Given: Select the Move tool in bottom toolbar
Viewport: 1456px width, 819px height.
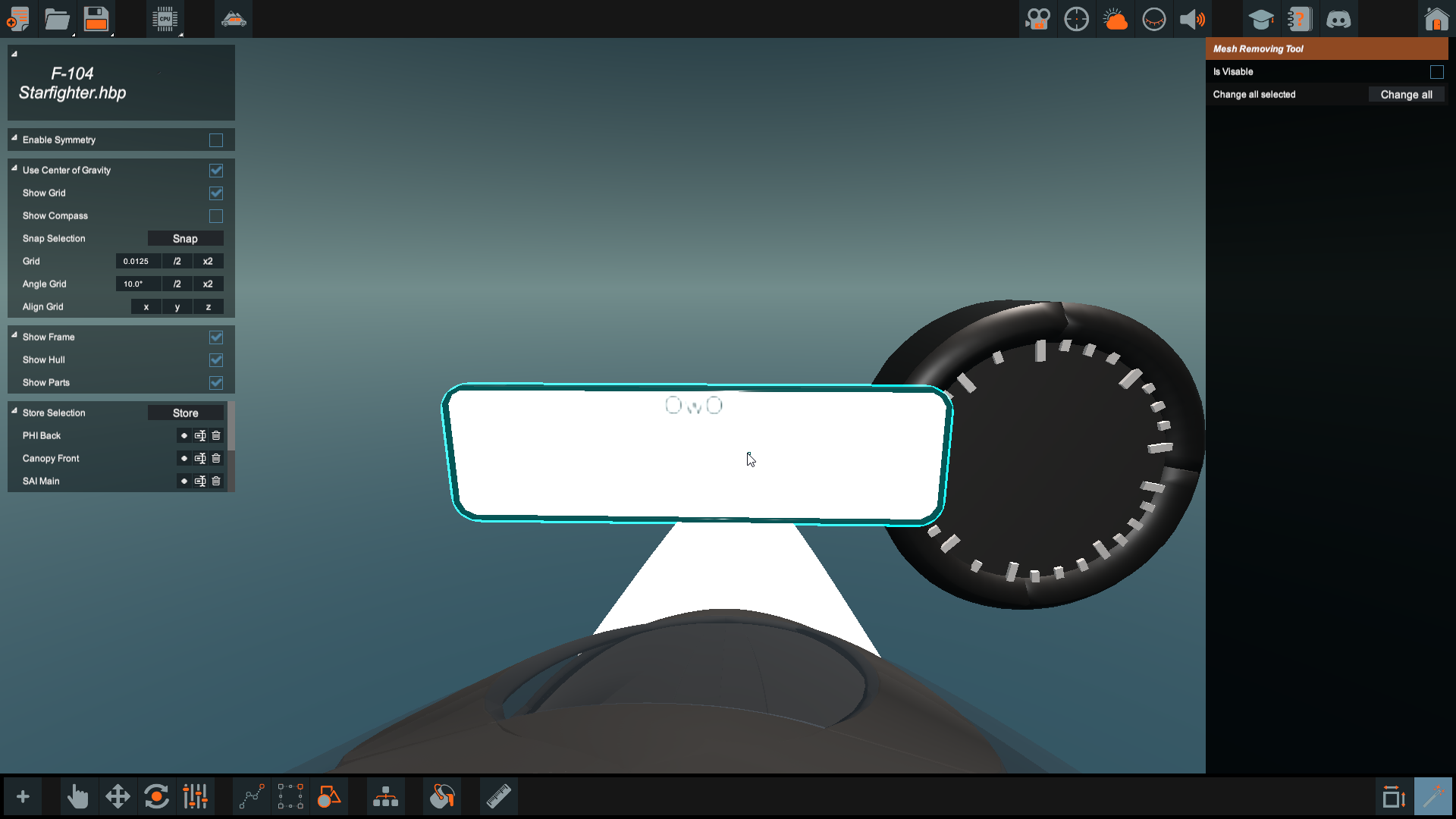Looking at the screenshot, I should pos(118,797).
